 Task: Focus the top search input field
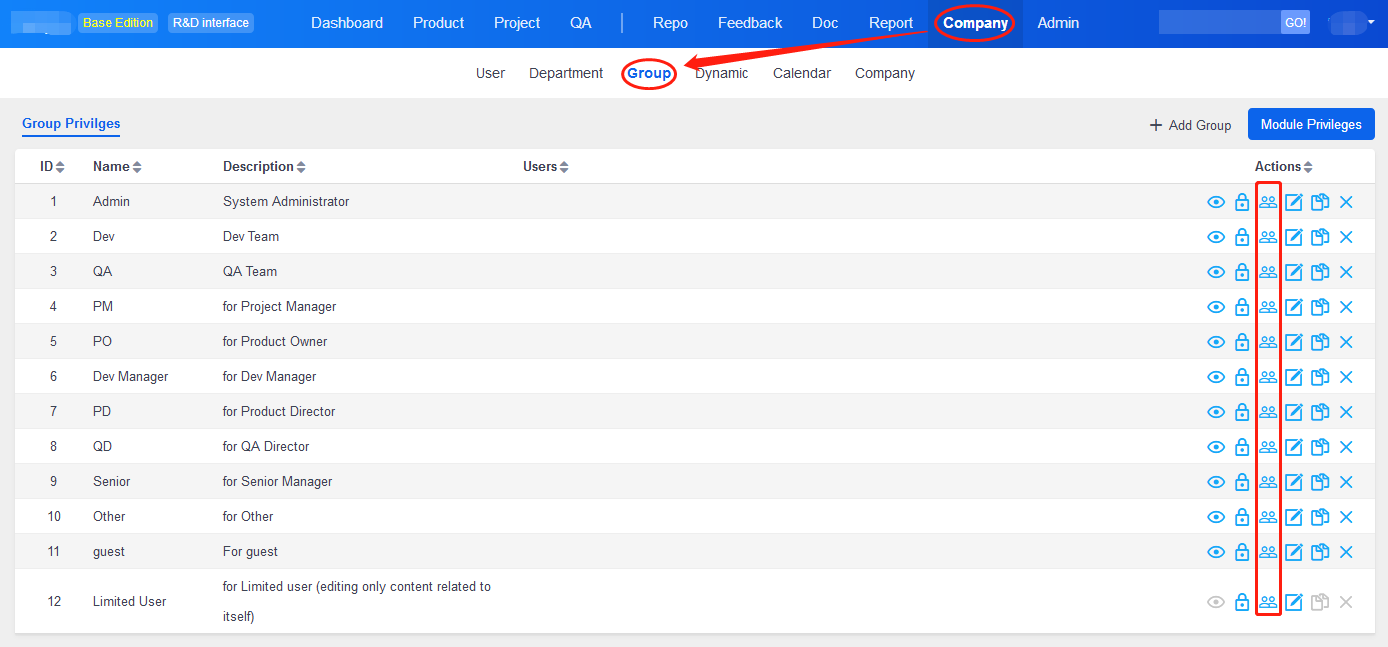coord(1218,22)
